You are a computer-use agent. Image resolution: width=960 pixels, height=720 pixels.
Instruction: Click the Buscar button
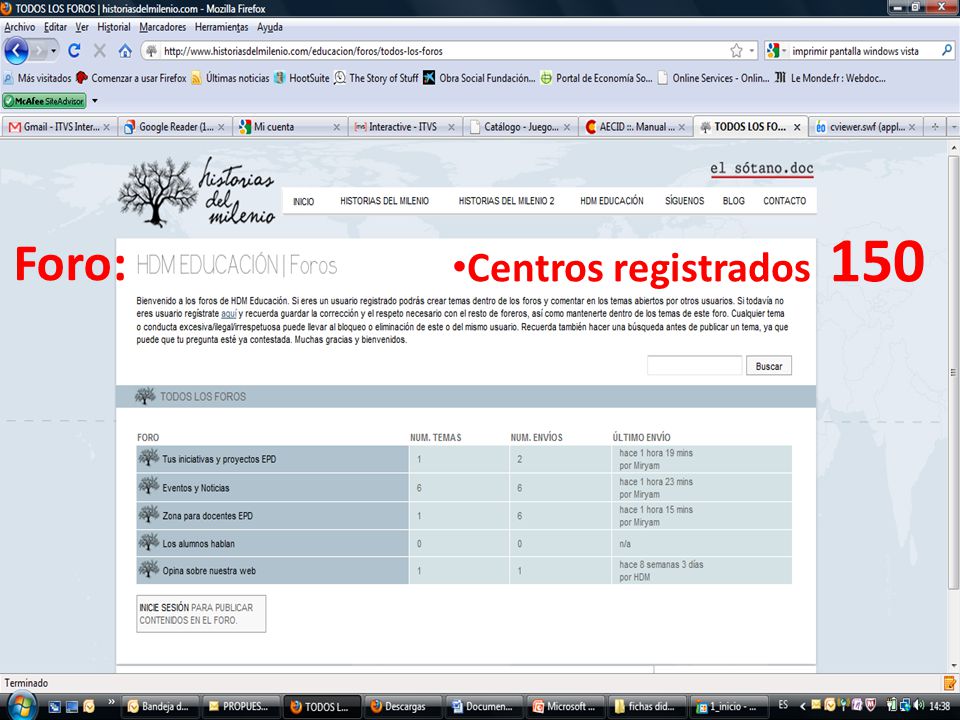point(768,366)
